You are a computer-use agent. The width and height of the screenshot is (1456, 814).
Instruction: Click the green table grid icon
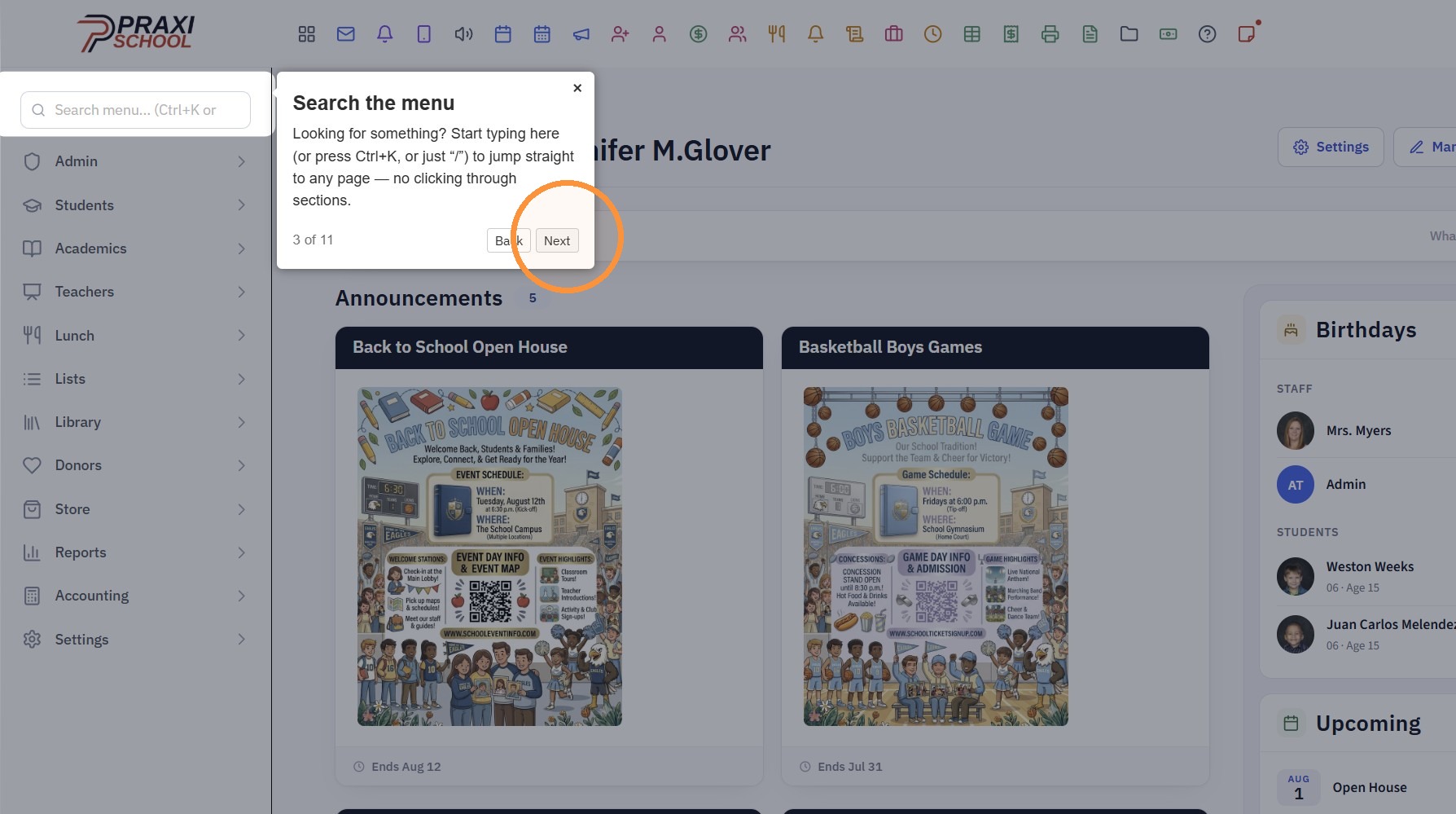click(x=972, y=34)
